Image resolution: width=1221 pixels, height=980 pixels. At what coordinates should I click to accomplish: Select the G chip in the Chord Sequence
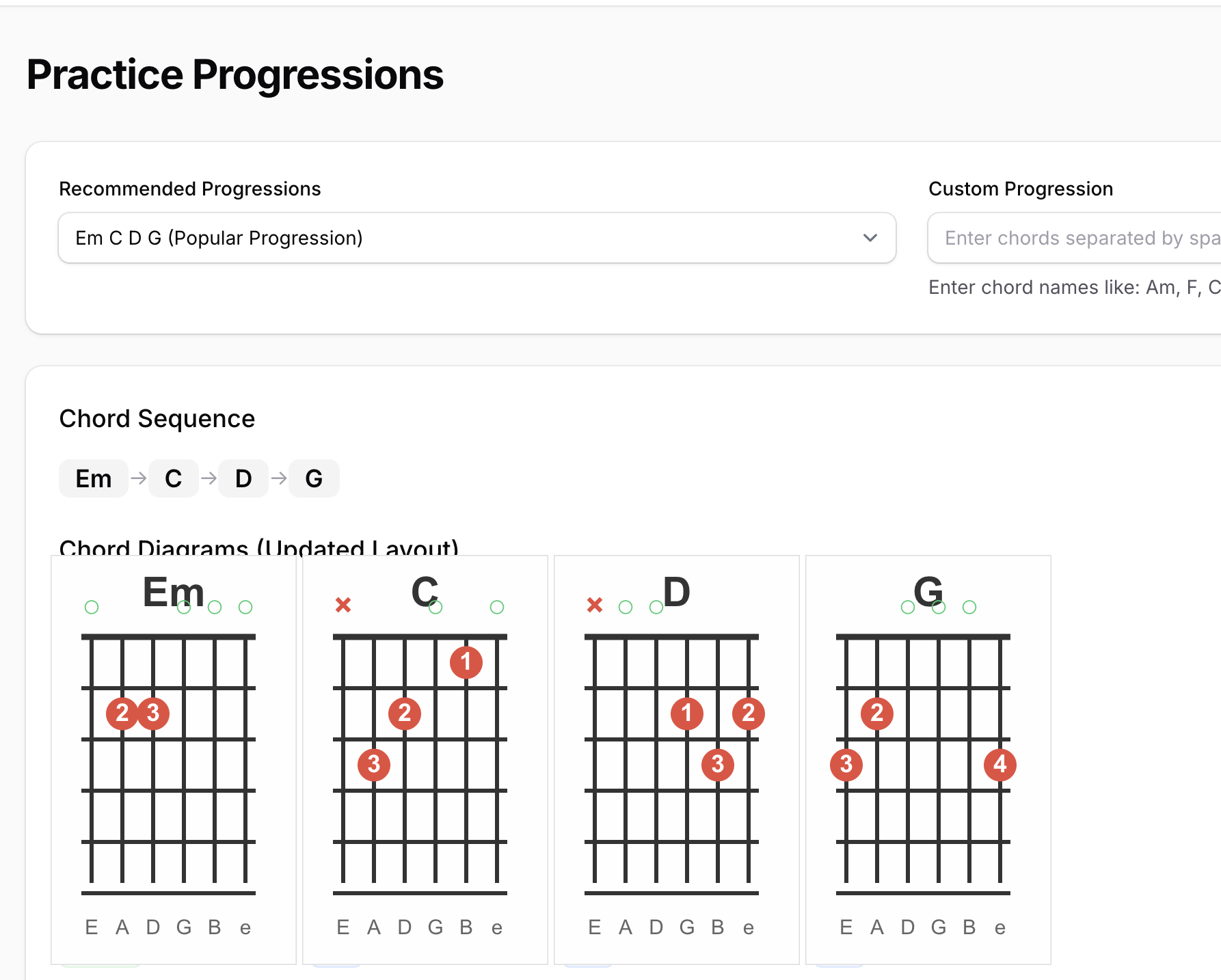pyautogui.click(x=314, y=478)
